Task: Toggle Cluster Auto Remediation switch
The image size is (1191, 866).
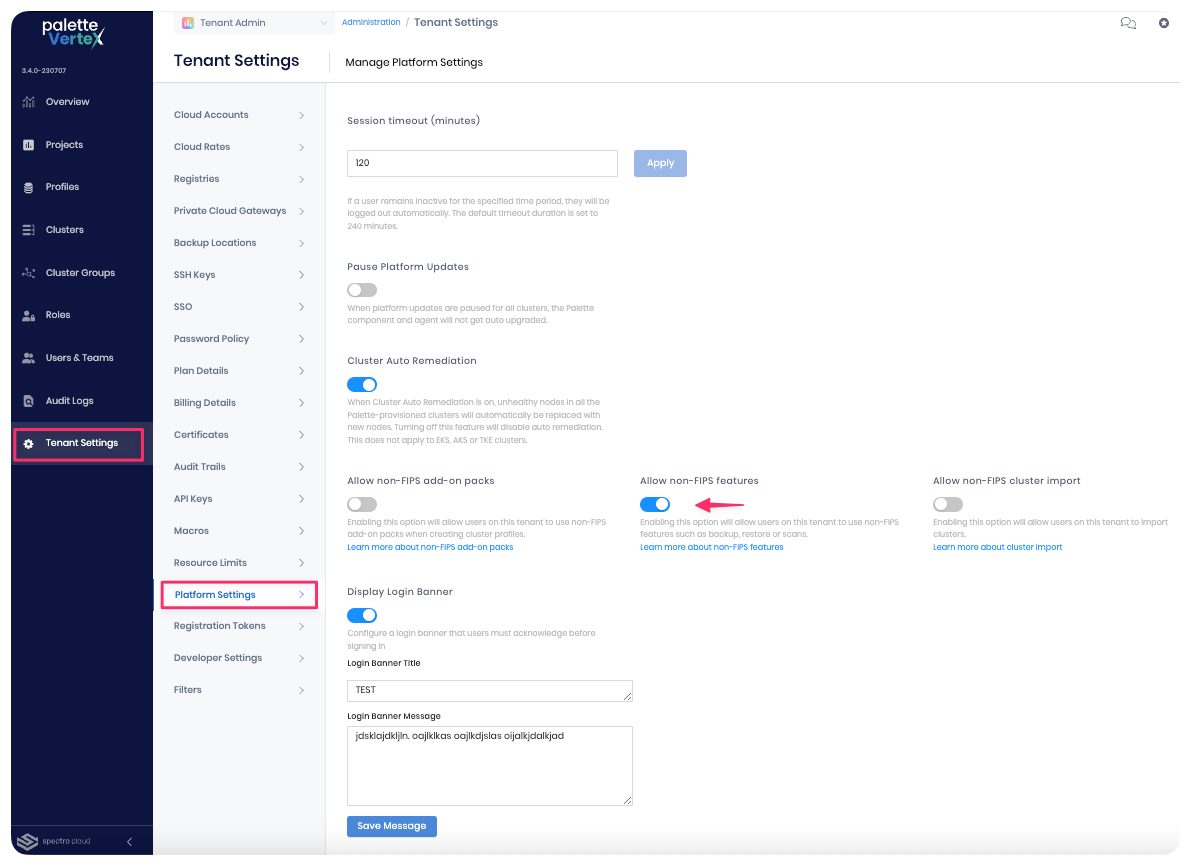Action: (362, 385)
